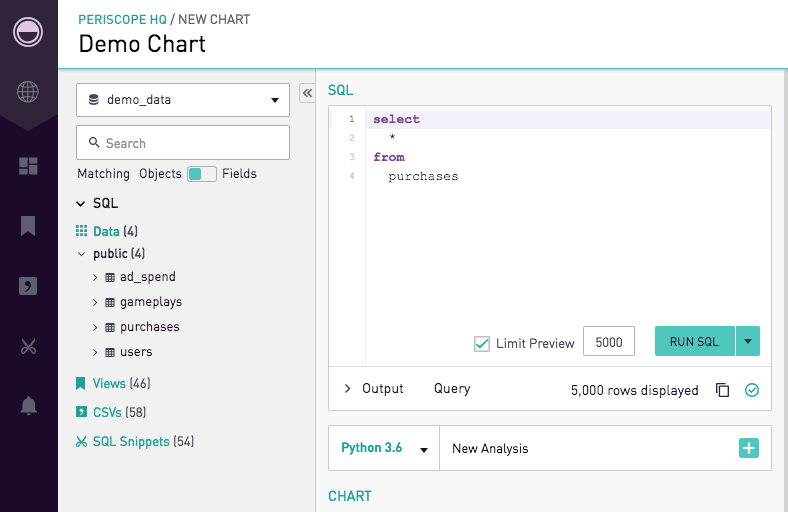Add new analysis with plus icon

point(748,448)
